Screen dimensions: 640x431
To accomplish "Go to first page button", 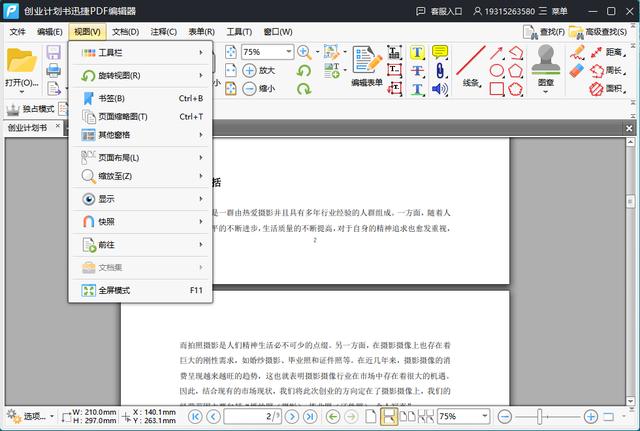I will click(x=195, y=417).
